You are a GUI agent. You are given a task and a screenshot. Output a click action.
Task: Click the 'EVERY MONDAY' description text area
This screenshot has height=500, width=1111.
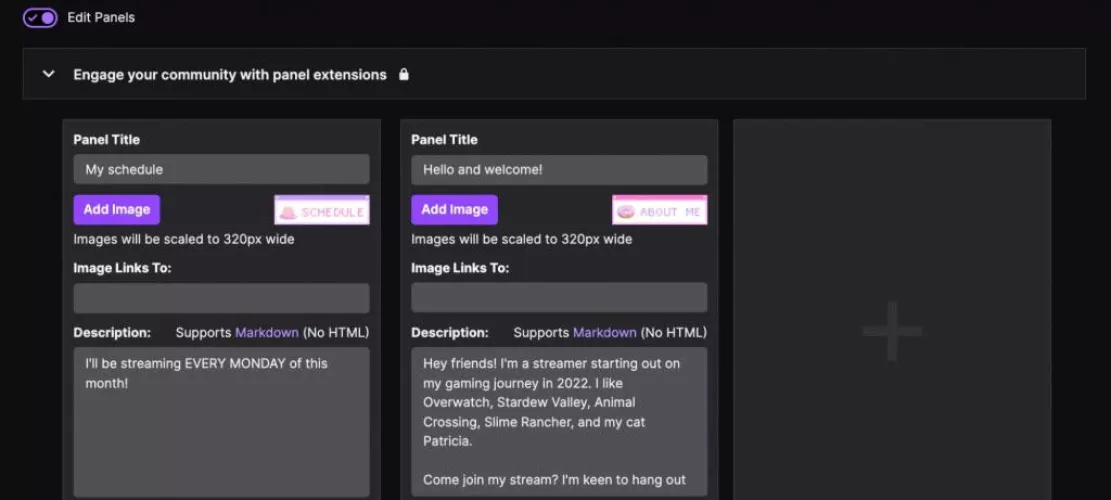click(221, 420)
